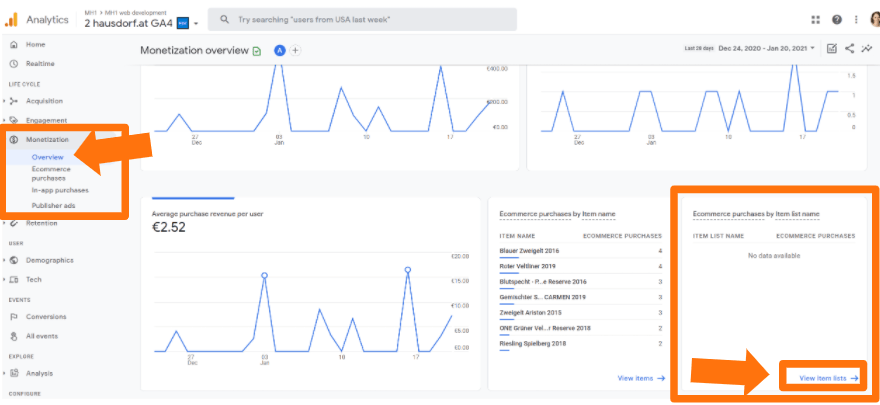Open the Google apps grid
The height and width of the screenshot is (405, 880).
[x=816, y=20]
